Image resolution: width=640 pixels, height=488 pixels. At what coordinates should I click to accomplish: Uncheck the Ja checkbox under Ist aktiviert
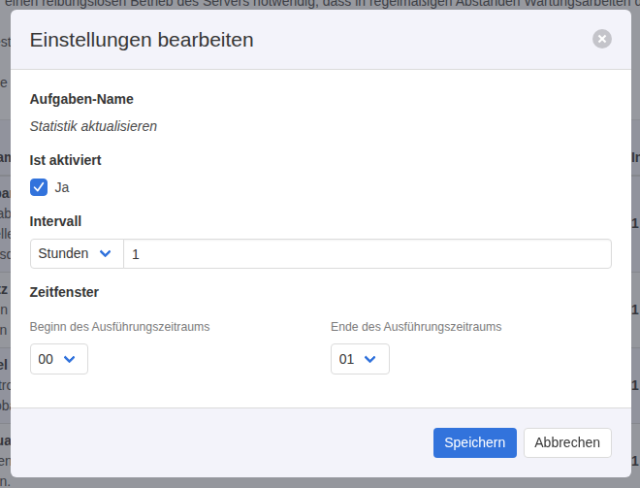(39, 188)
